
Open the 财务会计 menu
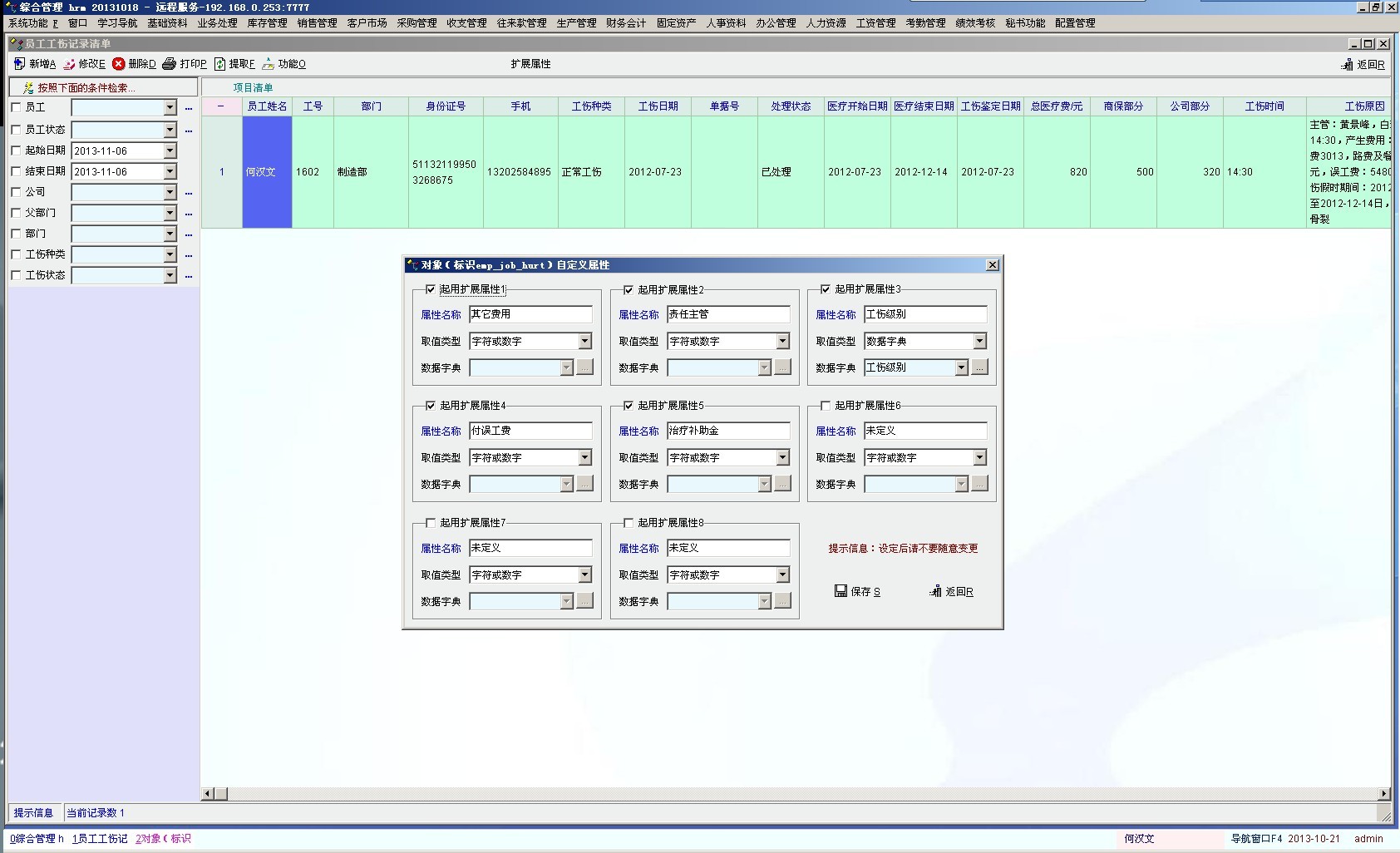[x=625, y=23]
